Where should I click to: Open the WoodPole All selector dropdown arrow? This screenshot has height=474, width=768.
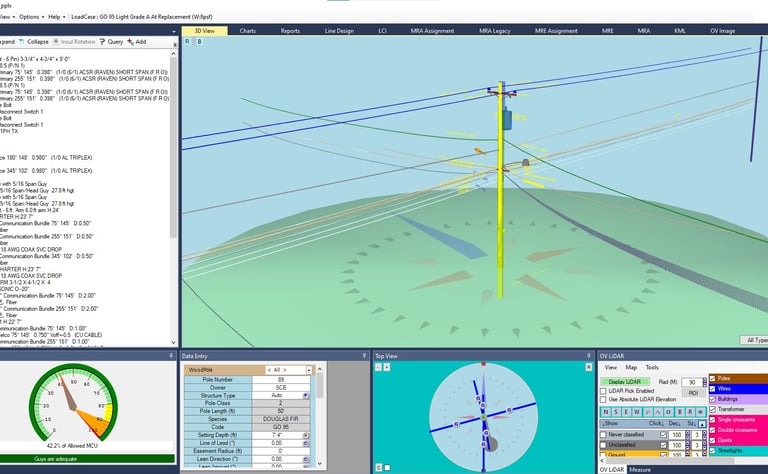click(309, 370)
